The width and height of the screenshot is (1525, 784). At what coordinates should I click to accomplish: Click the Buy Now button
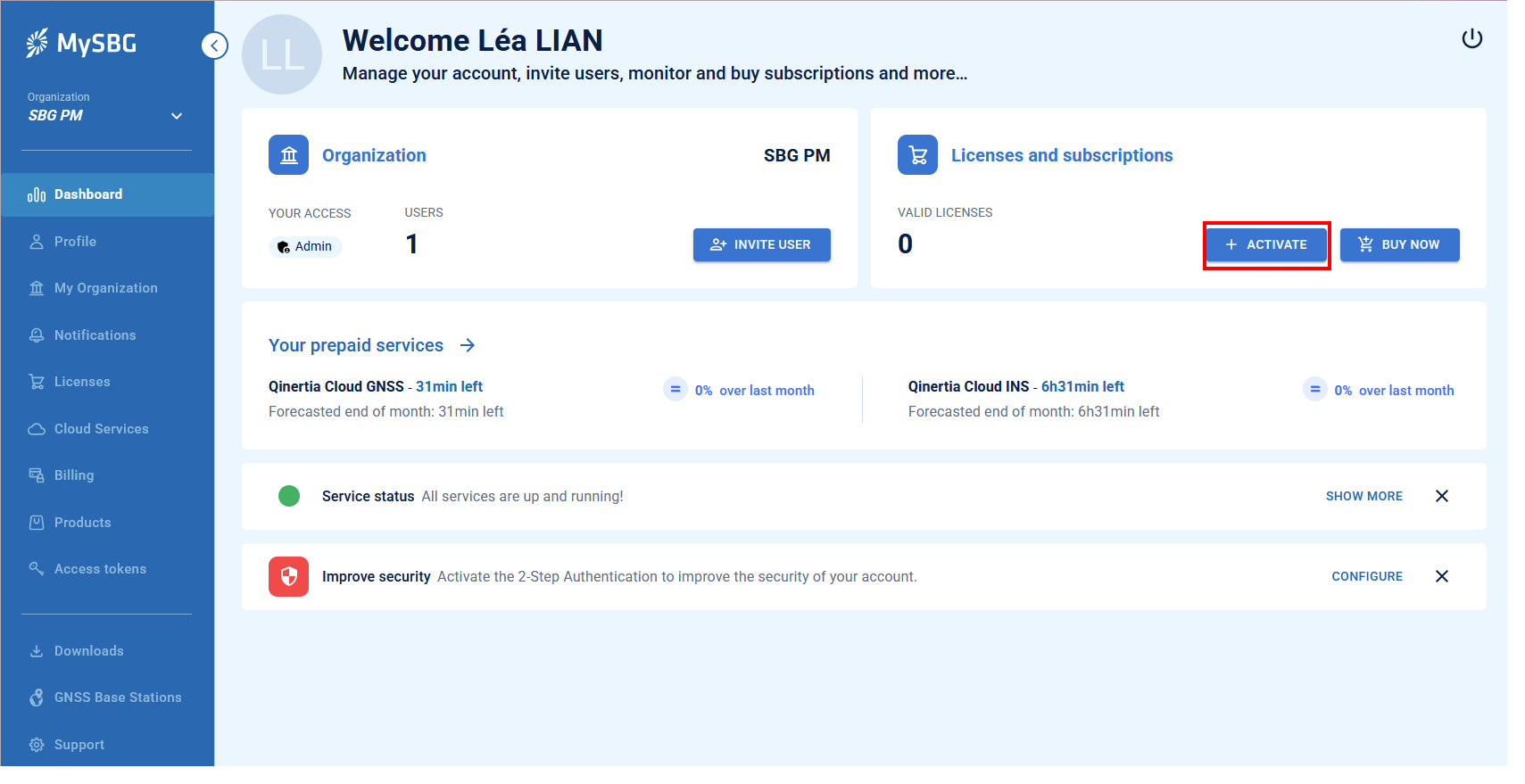coord(1399,244)
